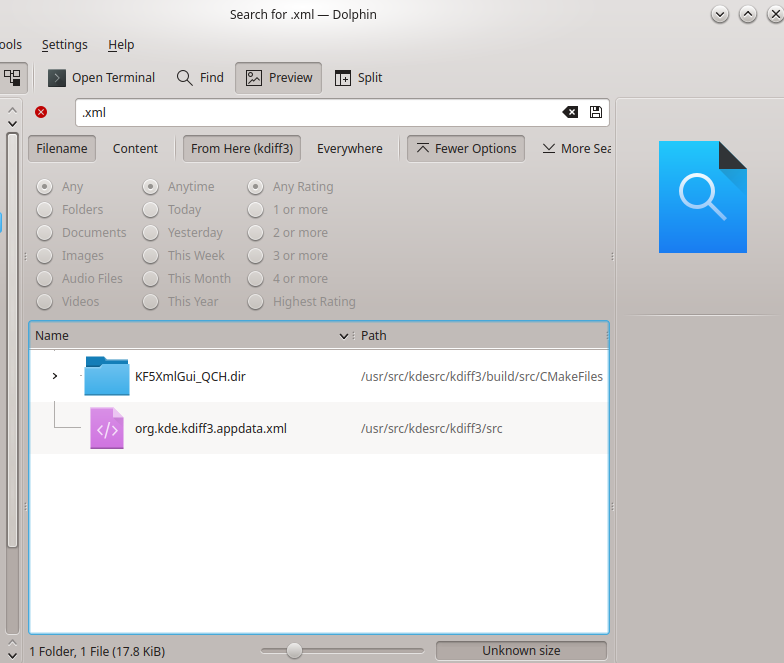Select the Any type radio button
This screenshot has height=663, width=784.
tap(44, 186)
